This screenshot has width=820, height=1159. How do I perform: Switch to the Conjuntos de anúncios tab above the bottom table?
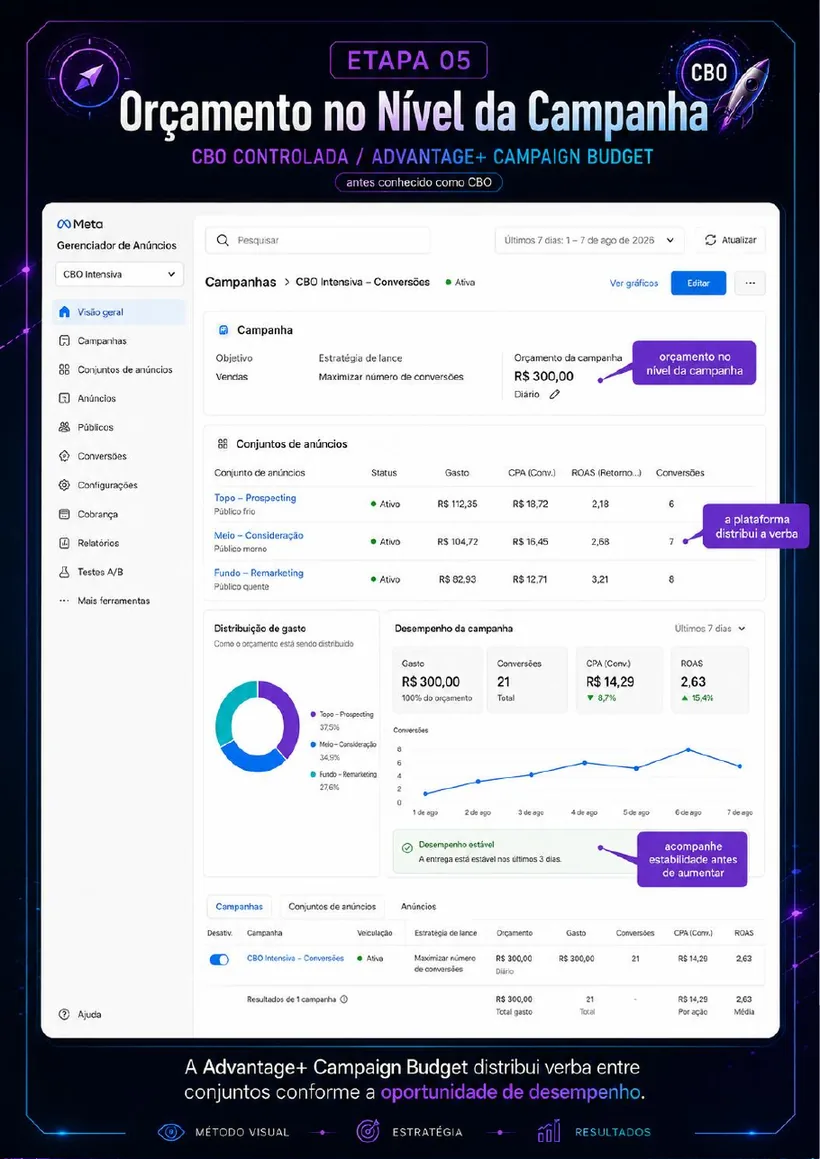(332, 906)
